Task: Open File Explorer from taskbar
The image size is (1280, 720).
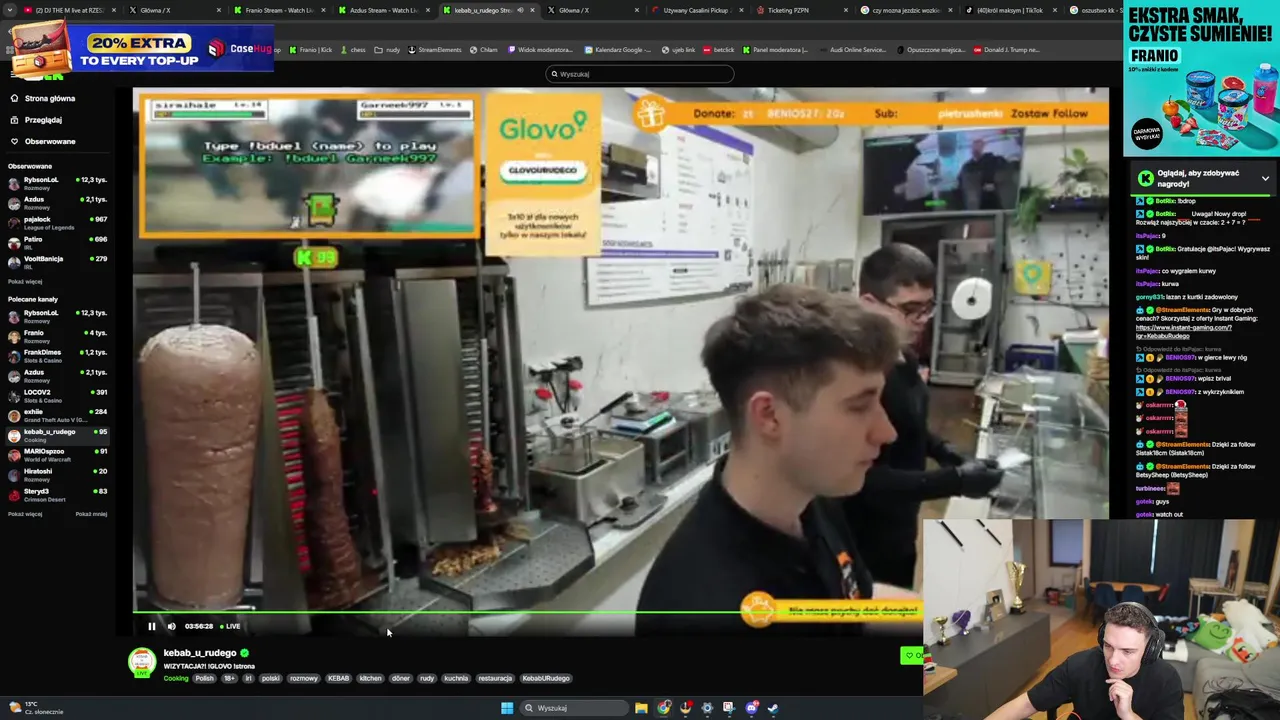Action: click(x=641, y=708)
